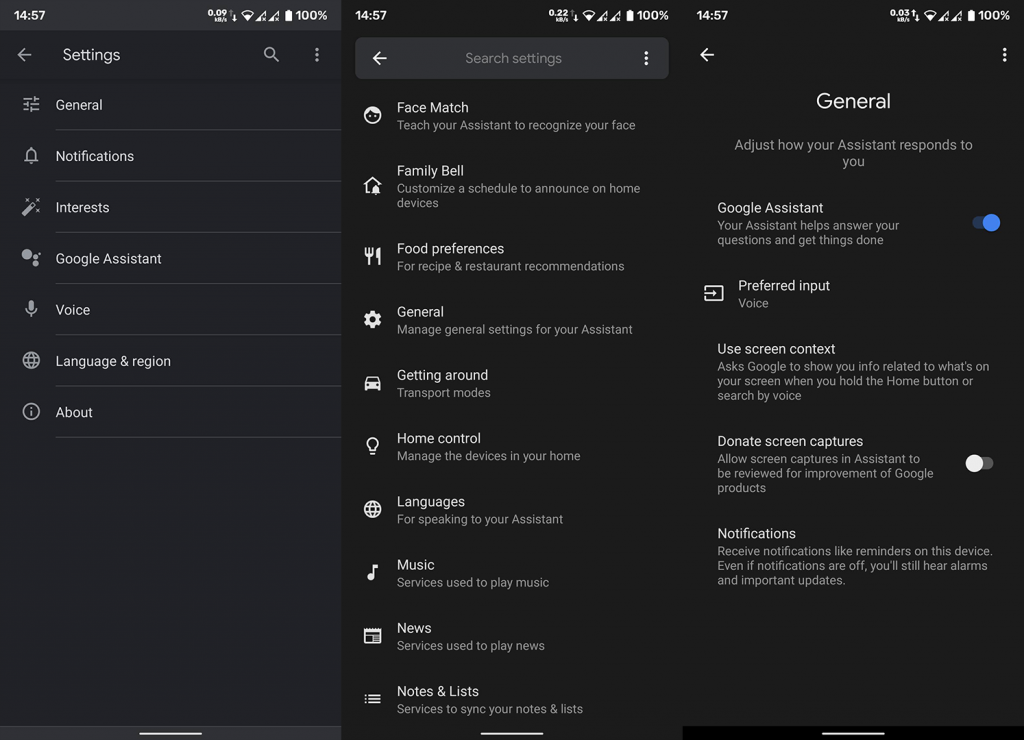This screenshot has width=1024, height=740.
Task: Enable the Donate screen captures switch
Action: (x=979, y=463)
